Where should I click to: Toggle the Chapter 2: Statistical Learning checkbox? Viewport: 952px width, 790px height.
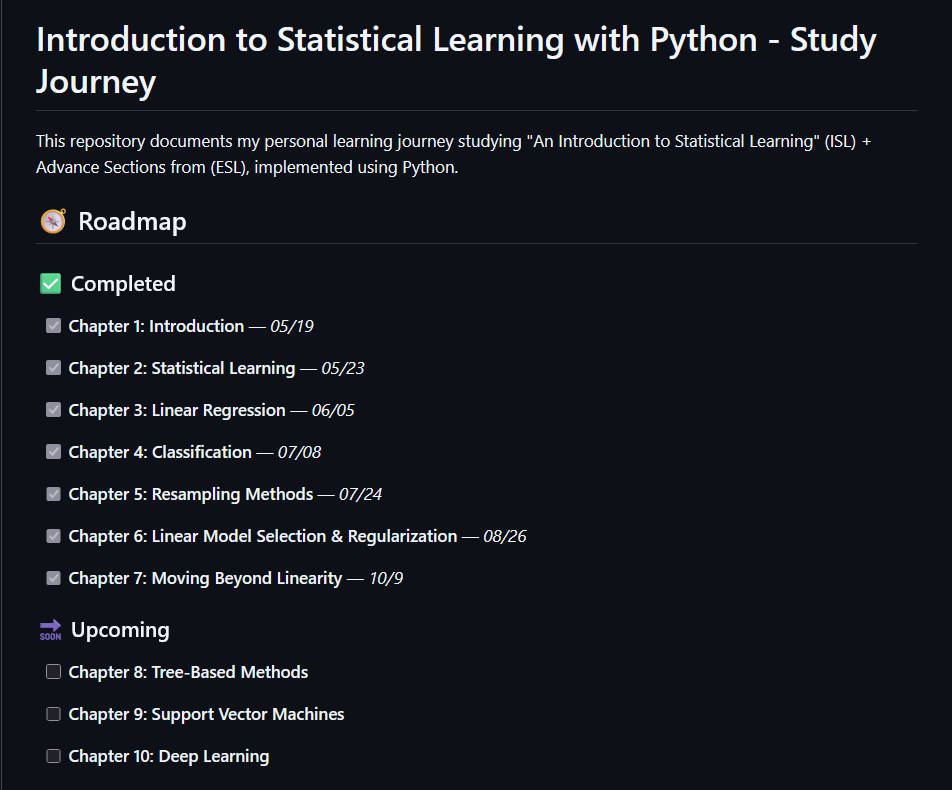(x=53, y=367)
